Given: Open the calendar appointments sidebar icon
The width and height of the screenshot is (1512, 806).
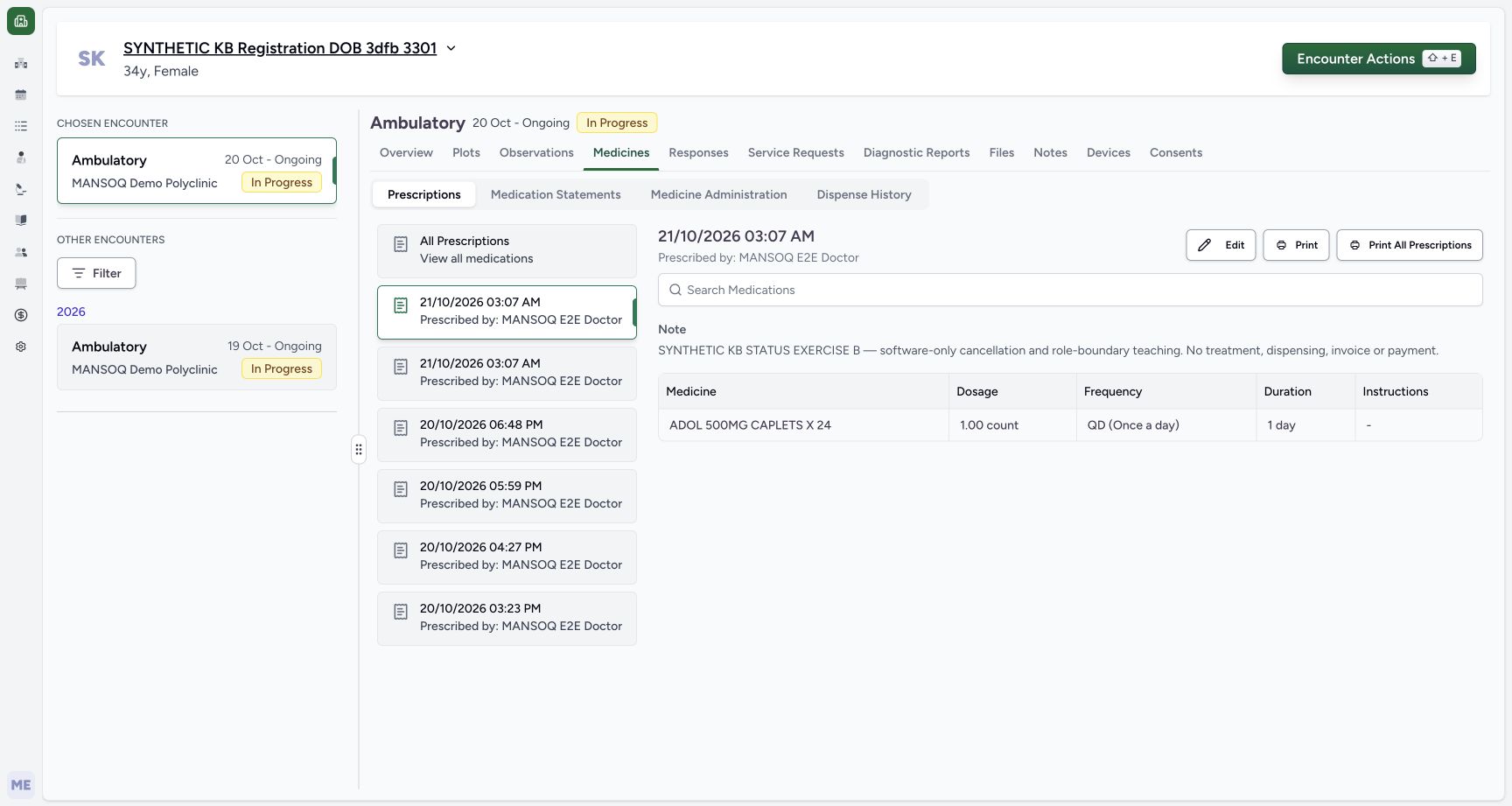Looking at the screenshot, I should coord(21,95).
